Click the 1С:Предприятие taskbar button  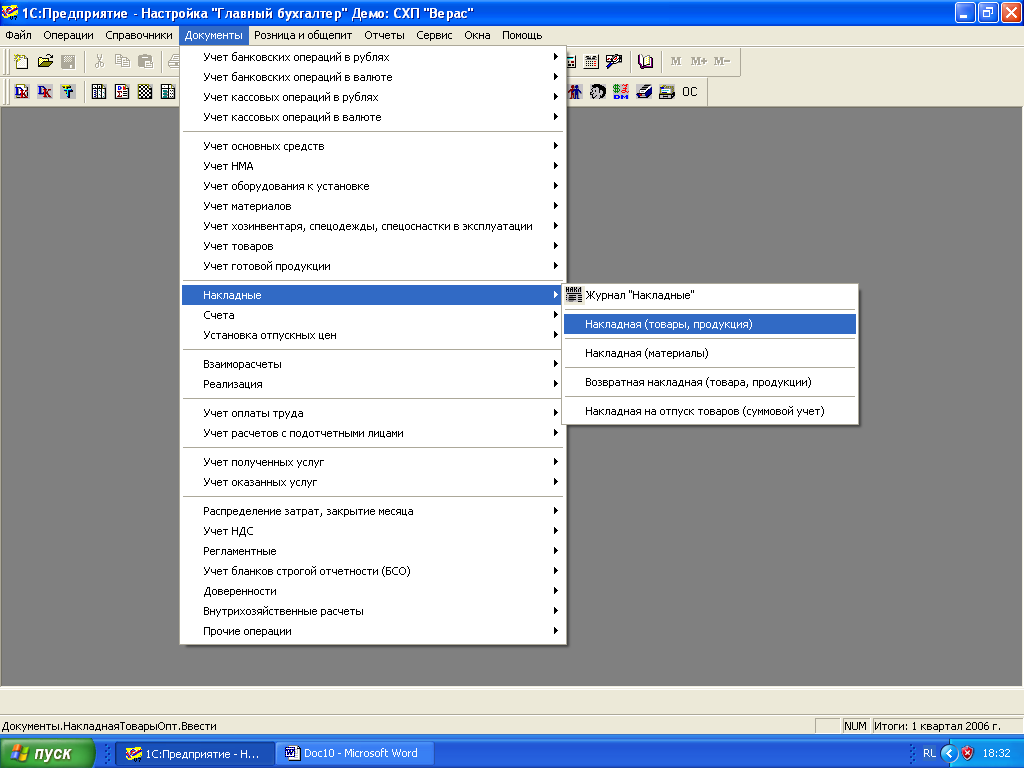pyautogui.click(x=194, y=754)
